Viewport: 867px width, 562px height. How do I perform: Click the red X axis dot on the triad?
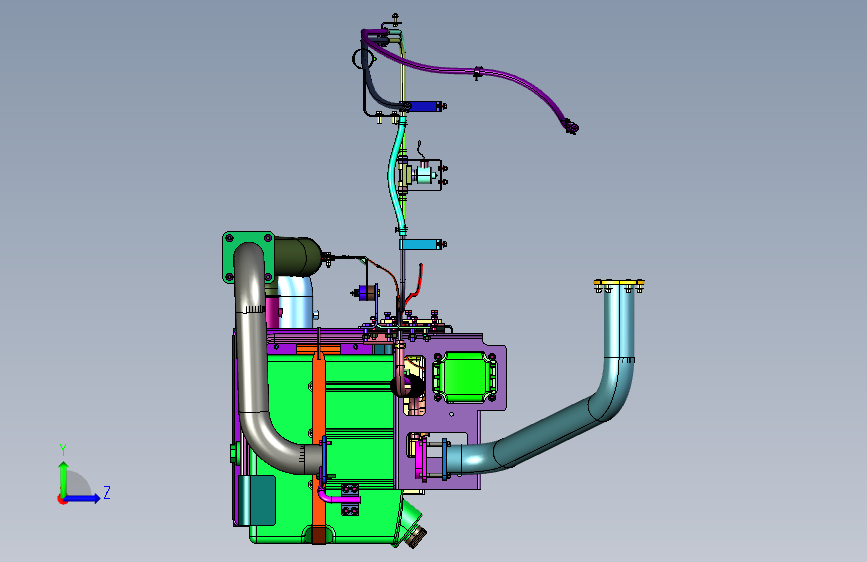(x=61, y=499)
